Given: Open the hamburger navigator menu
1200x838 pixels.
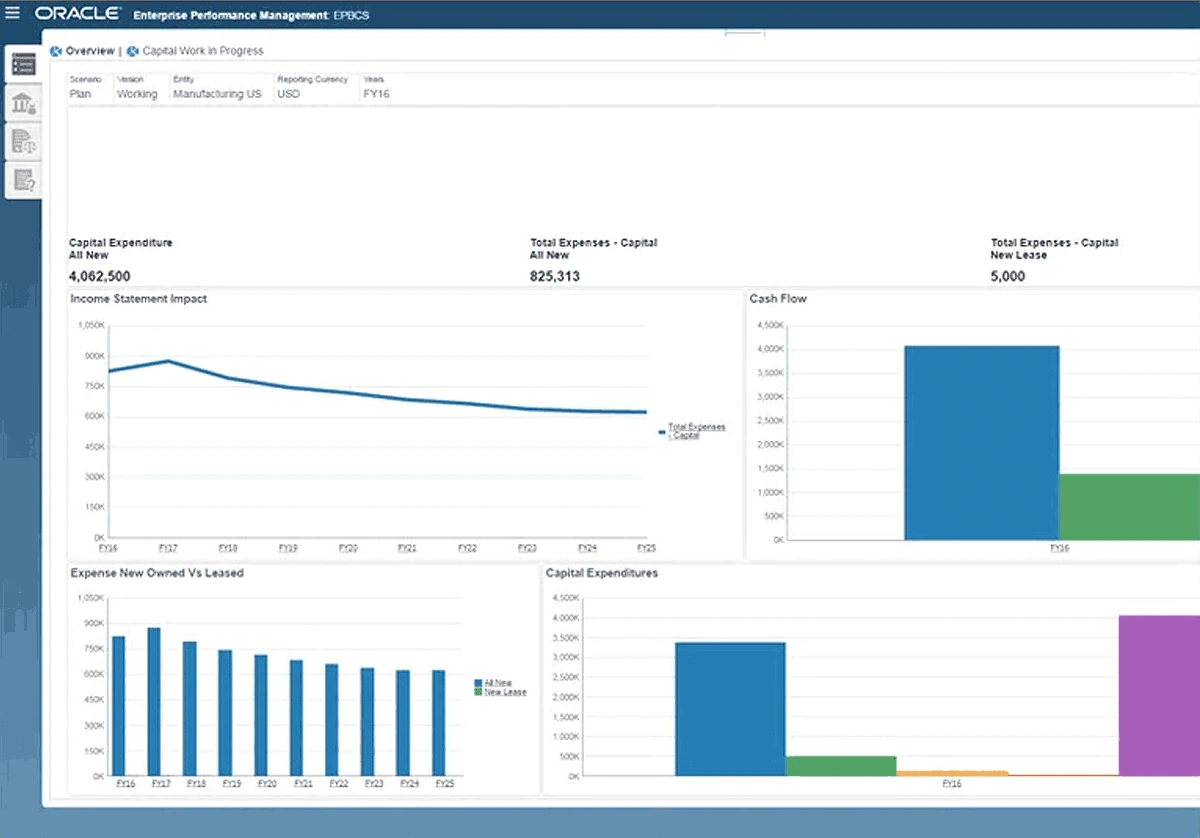Looking at the screenshot, I should tap(12, 14).
